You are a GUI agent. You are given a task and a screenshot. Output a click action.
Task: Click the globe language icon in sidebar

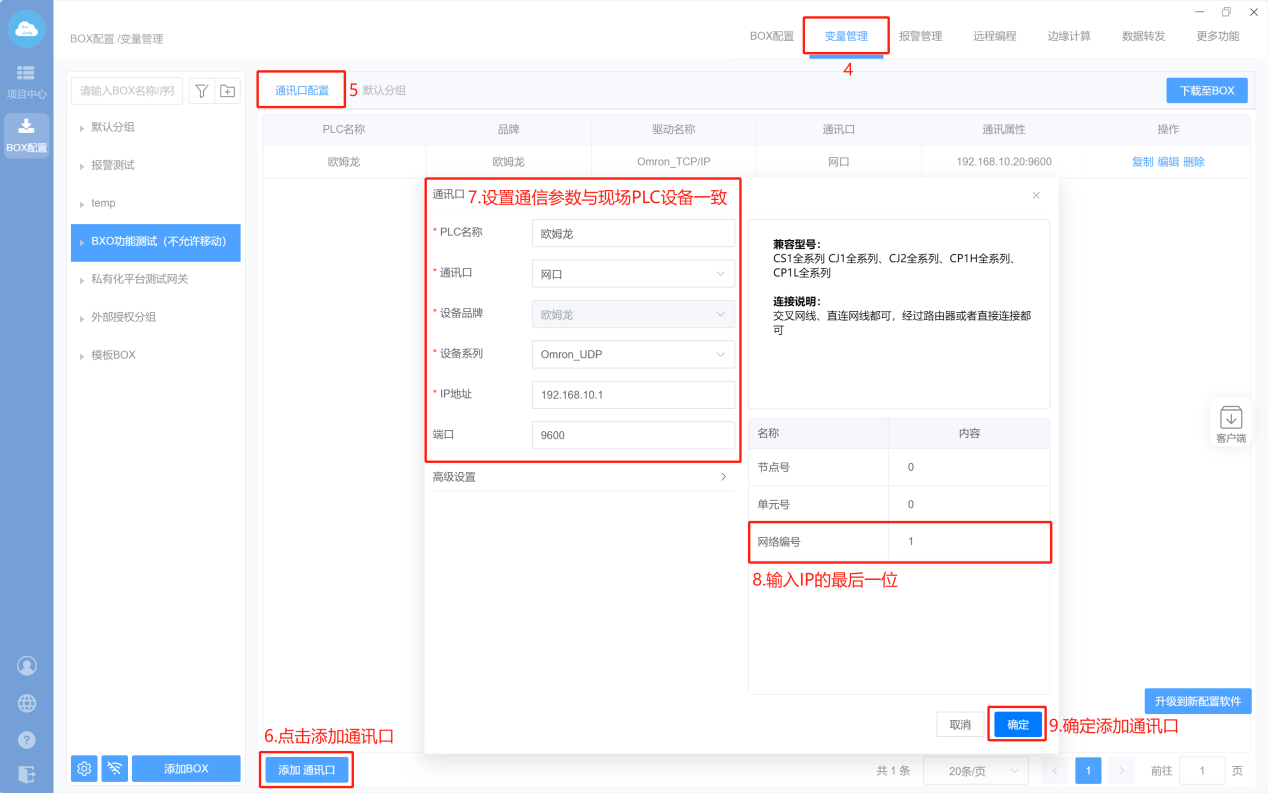click(x=27, y=703)
